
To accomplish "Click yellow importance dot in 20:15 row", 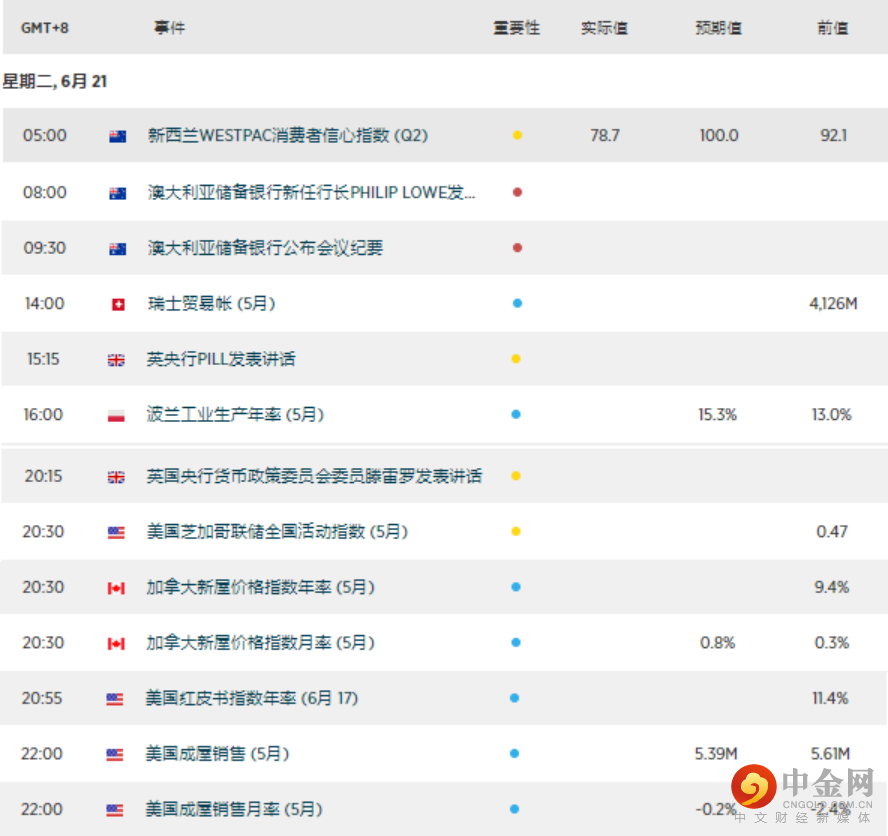I will point(516,476).
